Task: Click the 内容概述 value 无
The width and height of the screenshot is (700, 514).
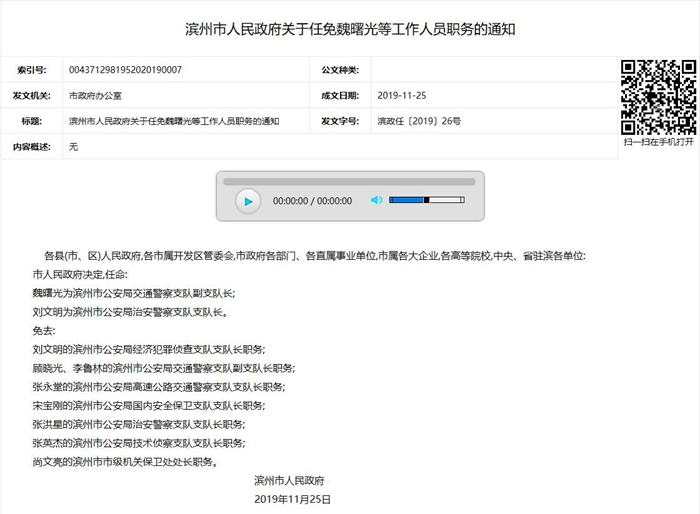Action: (73, 147)
